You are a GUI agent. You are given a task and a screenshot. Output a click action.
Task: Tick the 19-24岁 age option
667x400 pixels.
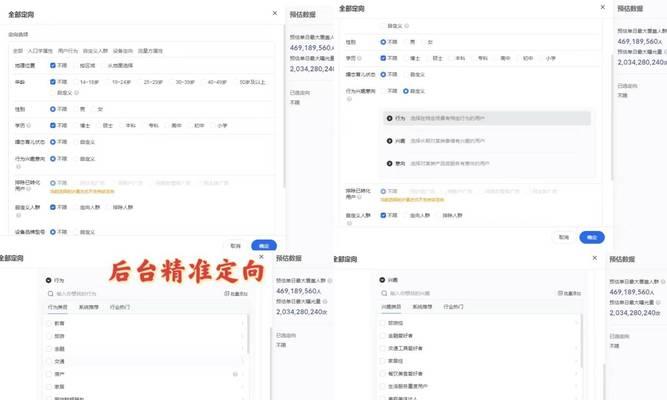pyautogui.click(x=108, y=82)
